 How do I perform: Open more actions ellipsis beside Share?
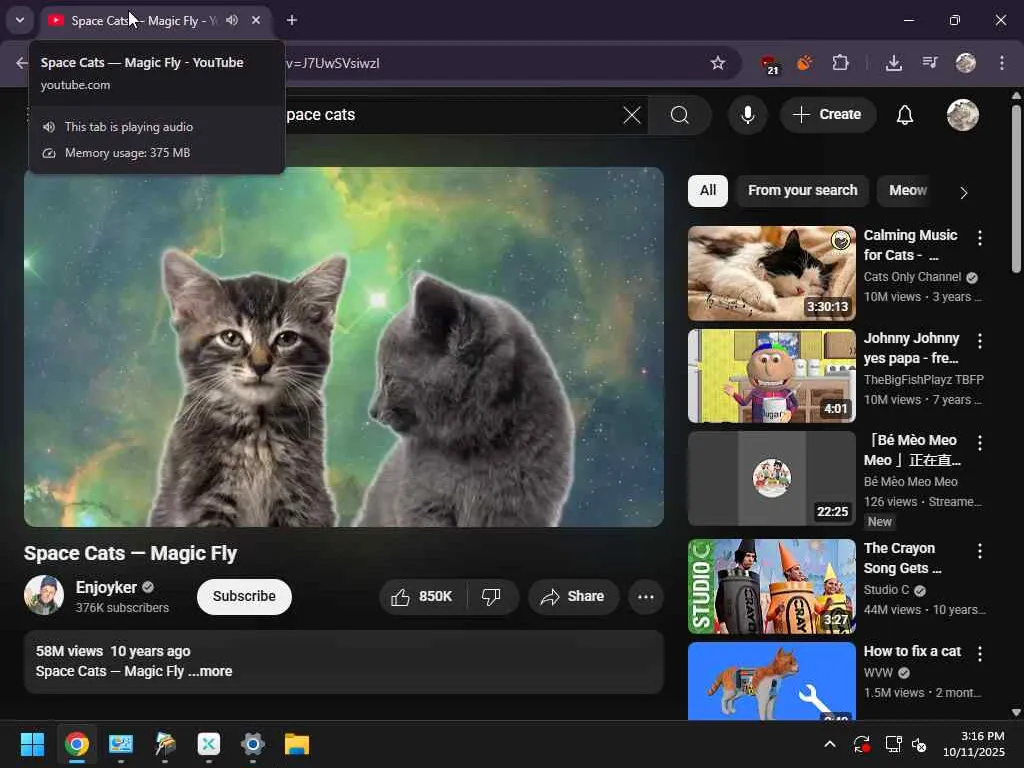[646, 596]
